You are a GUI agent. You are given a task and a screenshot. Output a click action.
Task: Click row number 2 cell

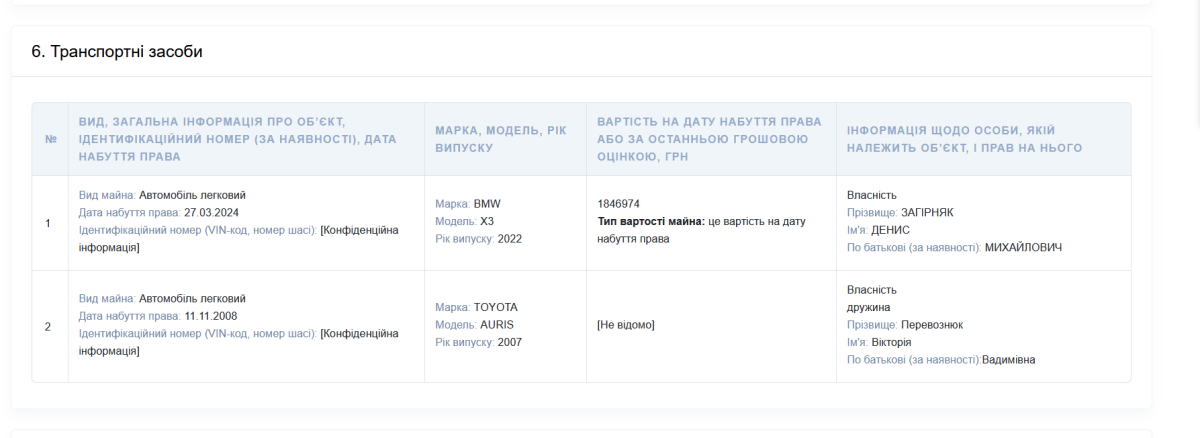pos(50,326)
